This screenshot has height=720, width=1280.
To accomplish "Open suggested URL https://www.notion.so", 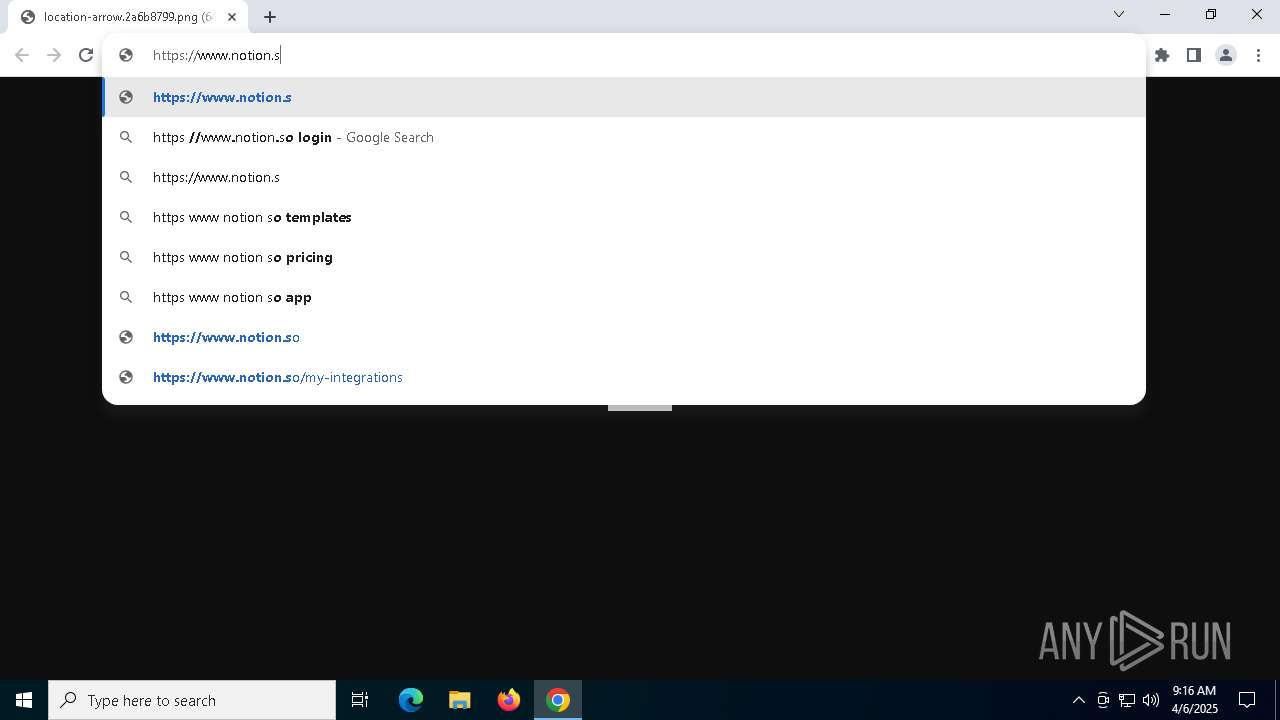I will 624,337.
